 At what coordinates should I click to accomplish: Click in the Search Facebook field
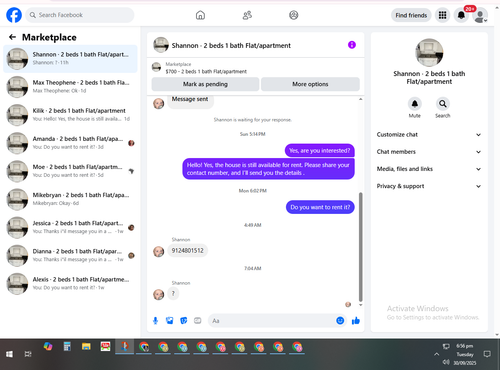[80, 15]
